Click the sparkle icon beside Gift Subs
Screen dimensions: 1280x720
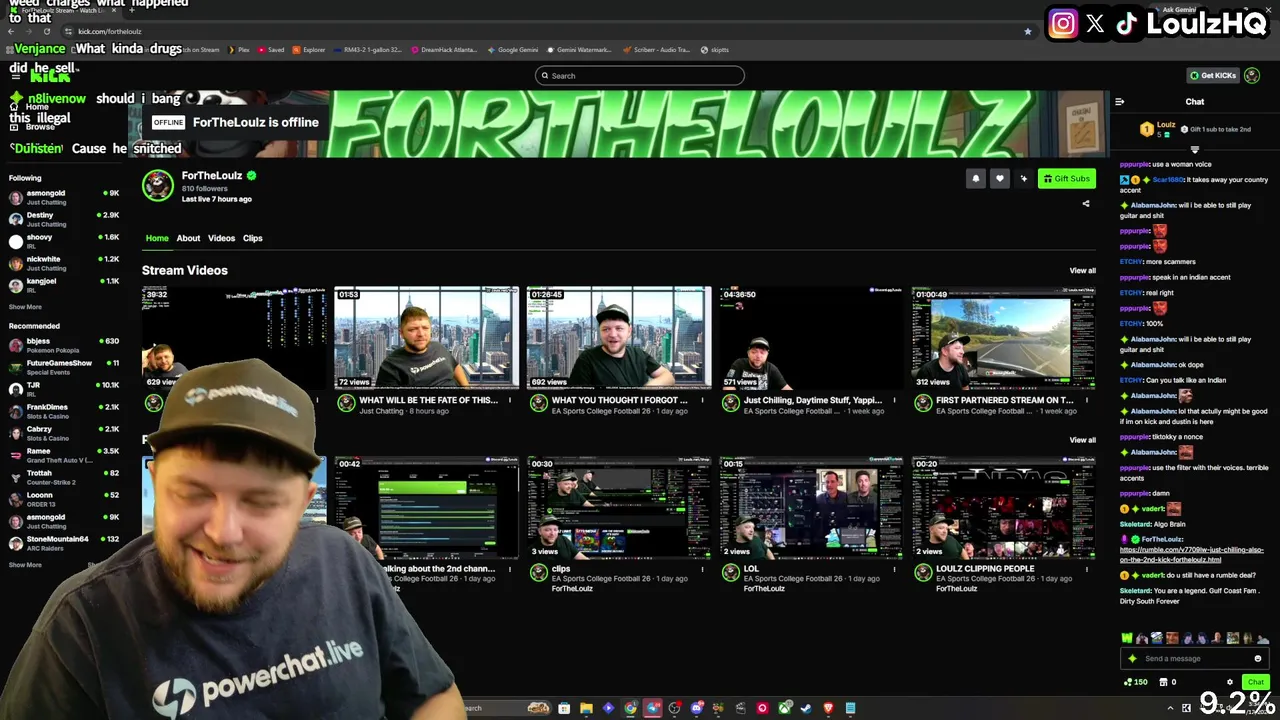point(1023,179)
